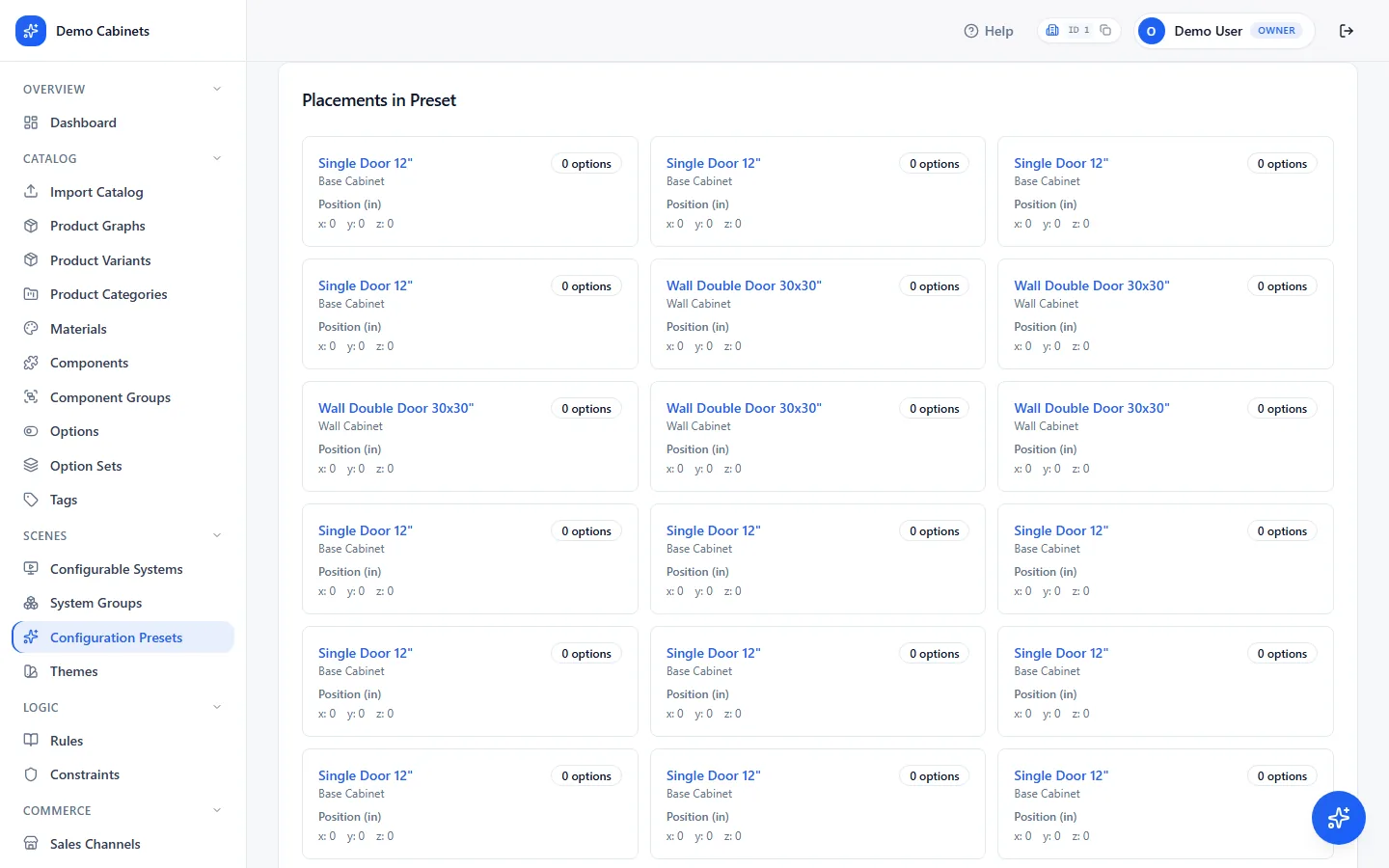Click the 'Placements in Preset' heading

[x=379, y=100]
